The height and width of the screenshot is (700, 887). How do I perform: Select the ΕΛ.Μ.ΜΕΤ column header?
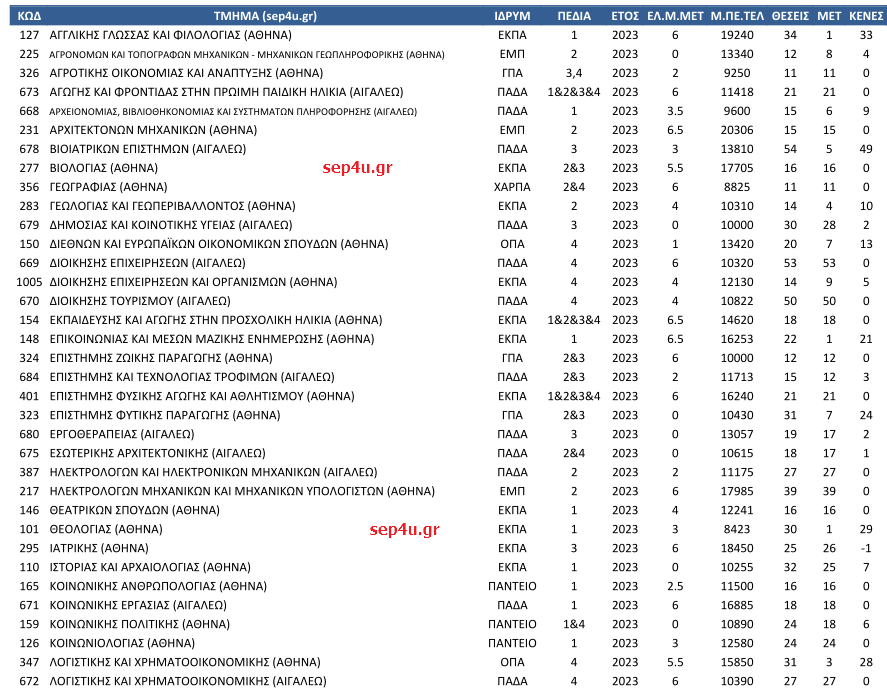point(675,17)
